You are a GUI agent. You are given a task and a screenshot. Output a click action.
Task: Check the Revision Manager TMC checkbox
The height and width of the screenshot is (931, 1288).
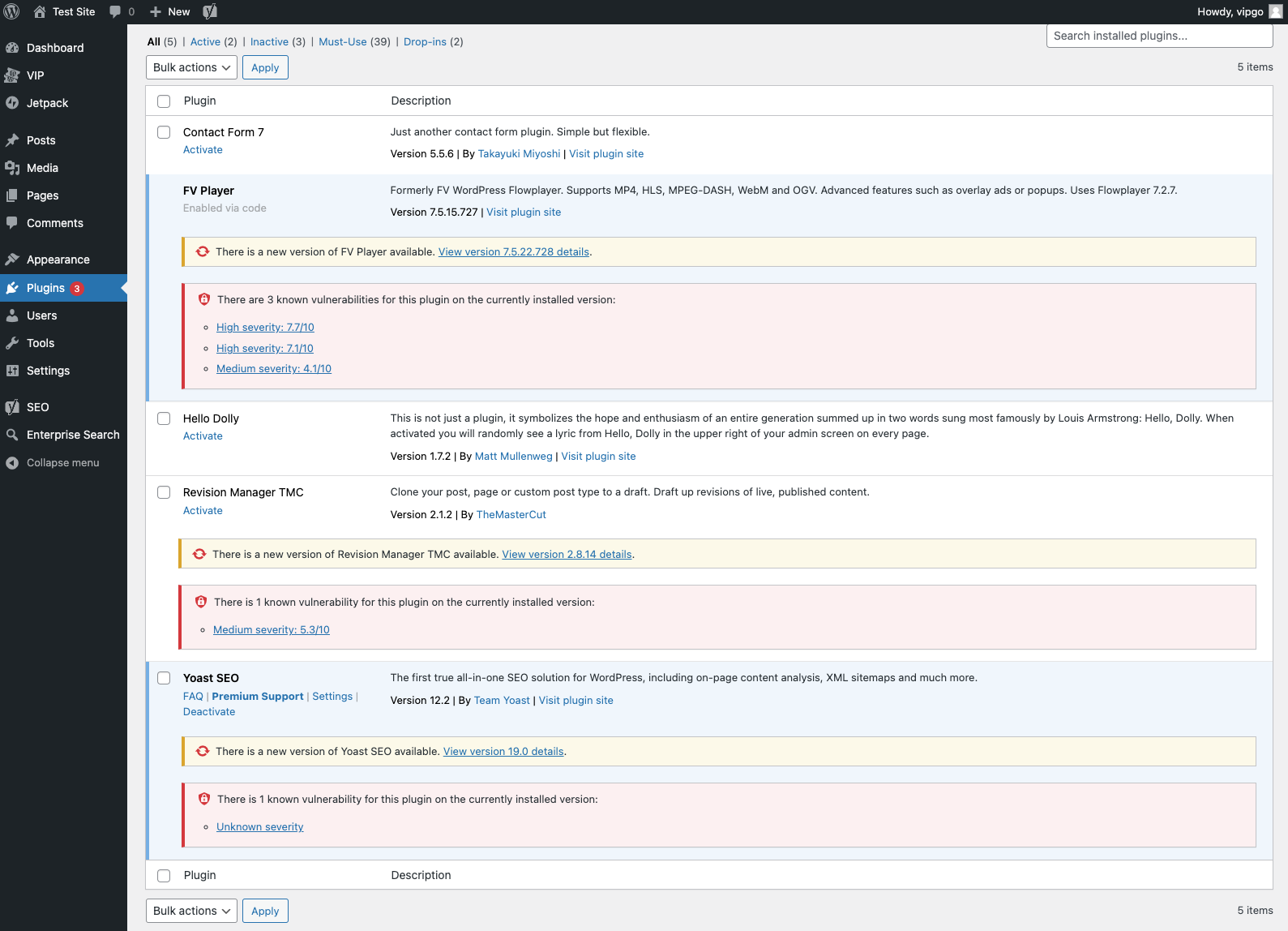164,492
